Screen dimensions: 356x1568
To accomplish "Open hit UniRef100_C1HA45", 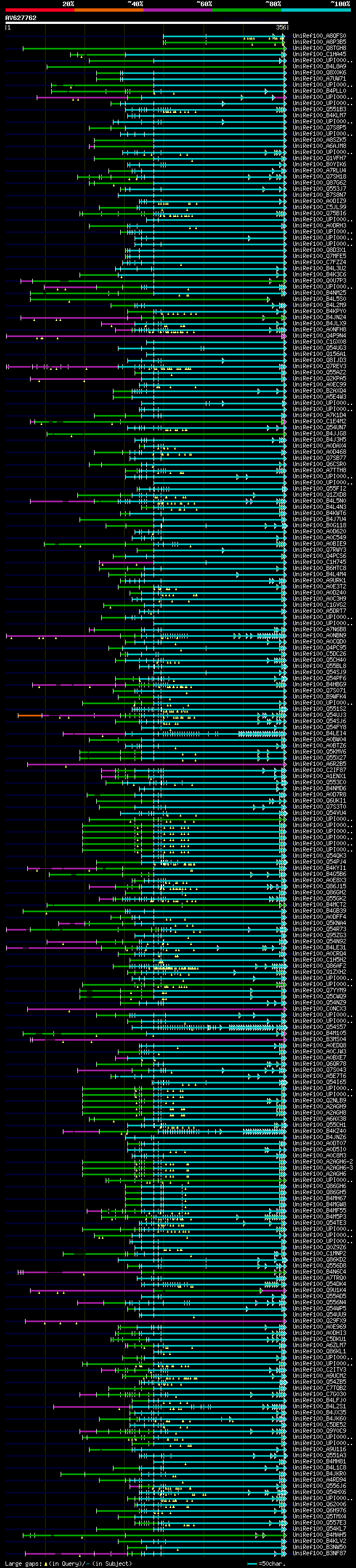I will [319, 54].
